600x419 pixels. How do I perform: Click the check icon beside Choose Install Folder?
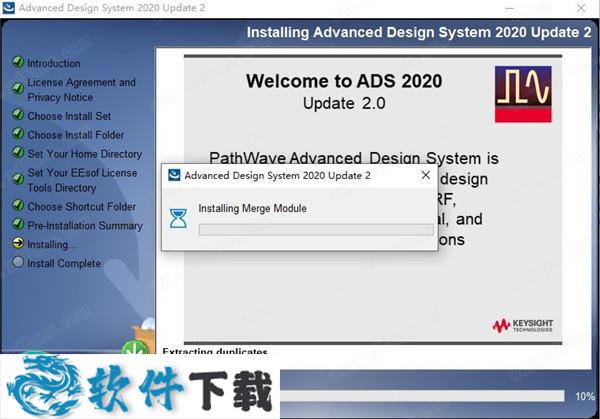tap(18, 134)
